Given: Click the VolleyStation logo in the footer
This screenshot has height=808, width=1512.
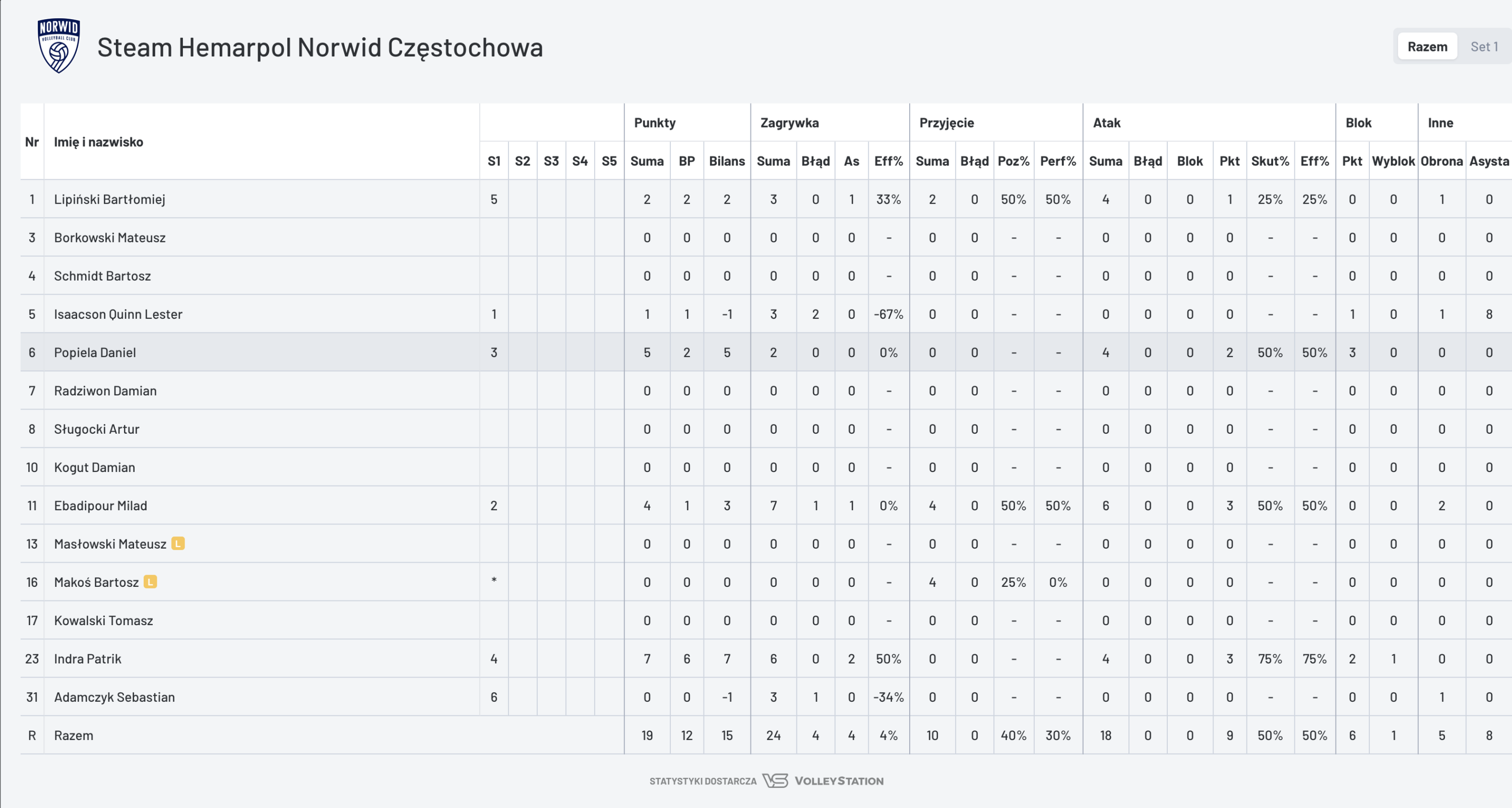Looking at the screenshot, I should [823, 780].
